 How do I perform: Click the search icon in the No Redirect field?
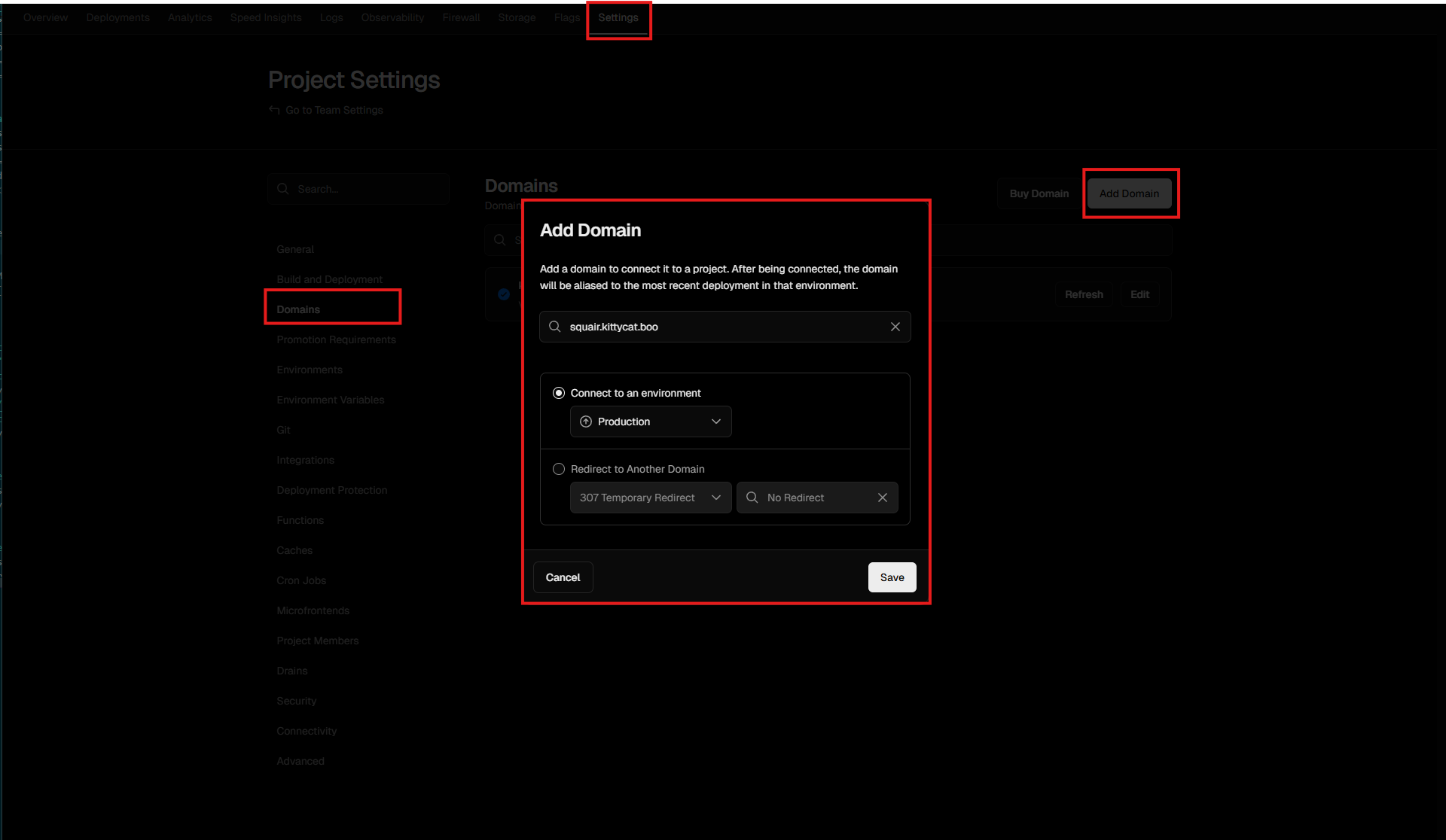pos(752,498)
